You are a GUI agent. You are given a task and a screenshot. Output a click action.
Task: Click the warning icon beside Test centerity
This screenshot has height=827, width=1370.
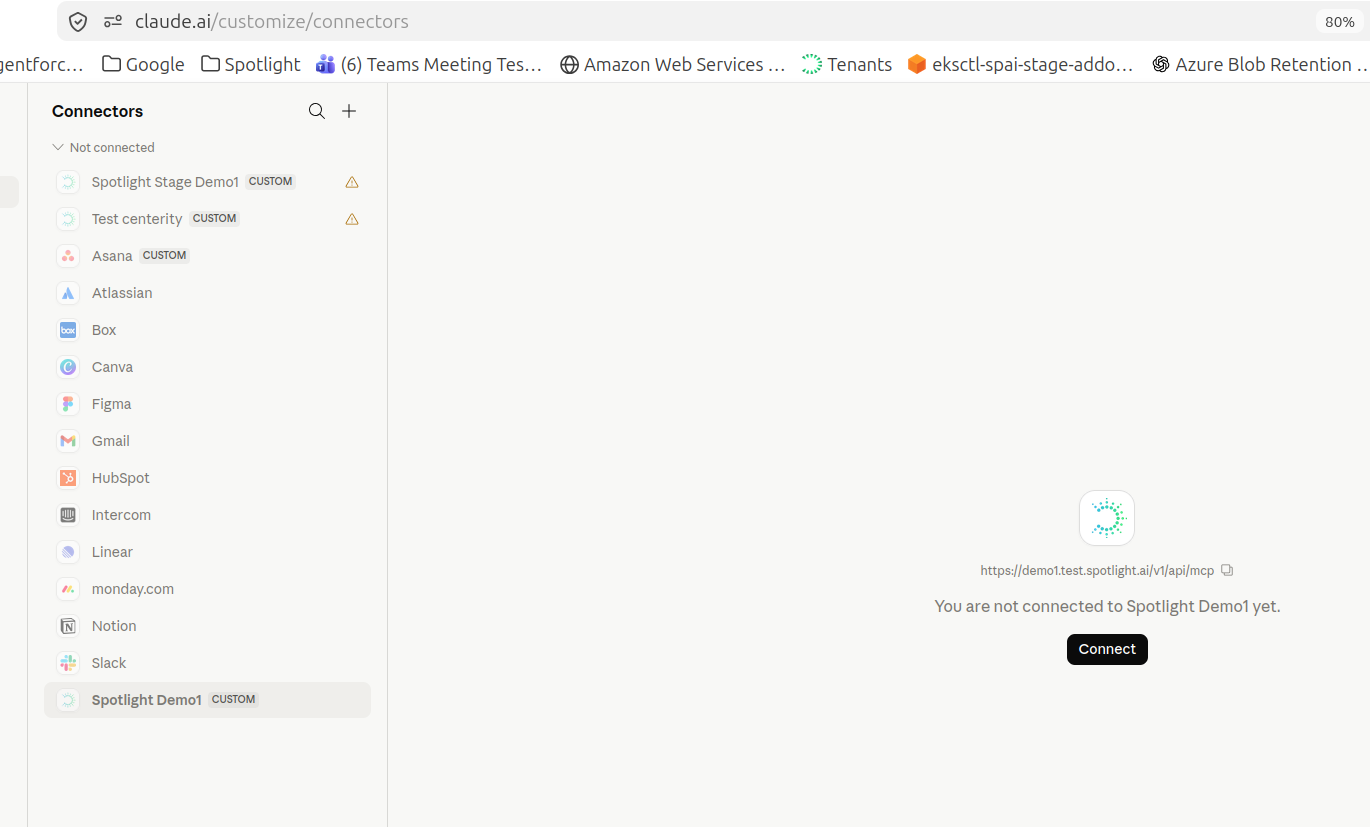[x=352, y=219]
